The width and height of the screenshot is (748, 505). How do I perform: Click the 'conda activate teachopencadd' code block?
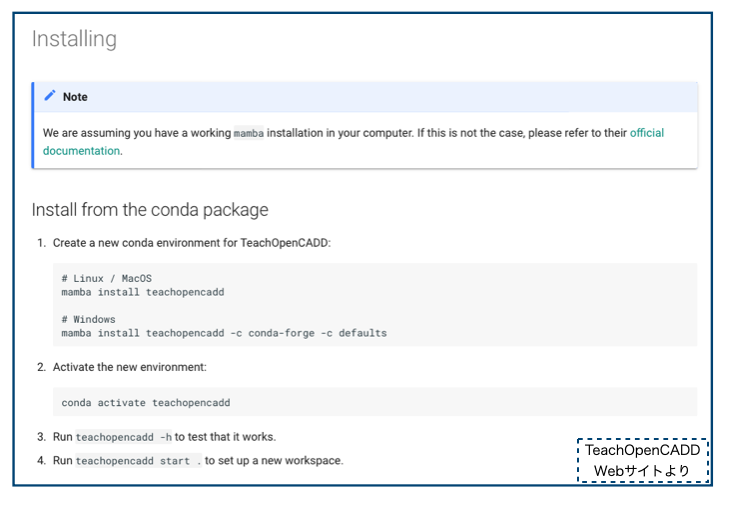click(145, 403)
